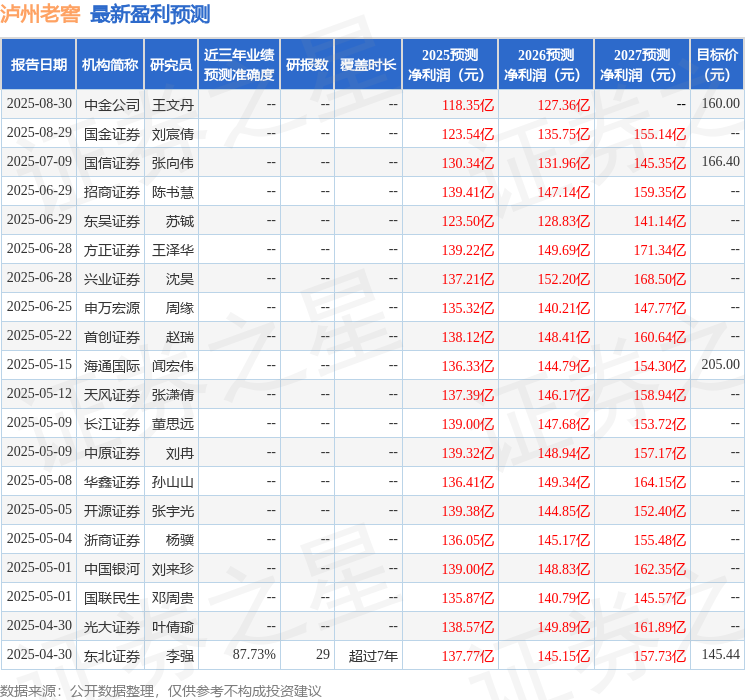Select the date 2025-07-09

(x=39, y=162)
